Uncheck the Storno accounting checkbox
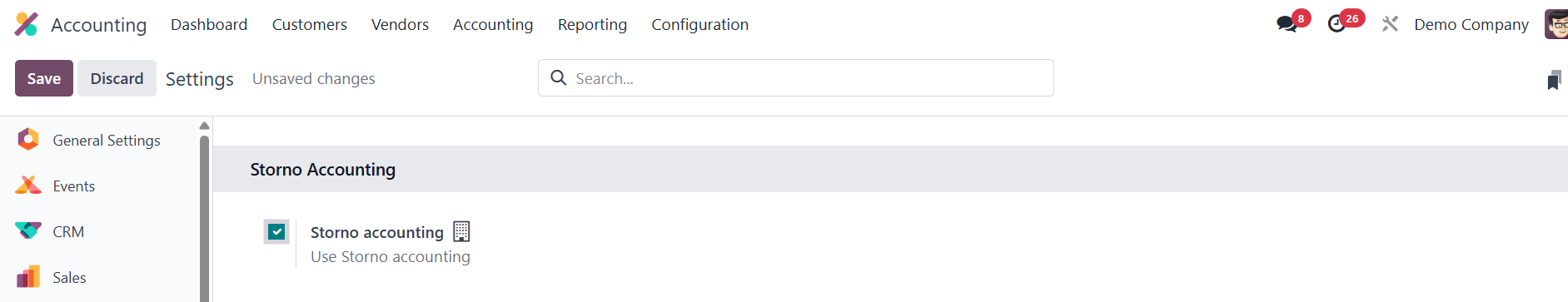1568x302 pixels. (x=276, y=232)
